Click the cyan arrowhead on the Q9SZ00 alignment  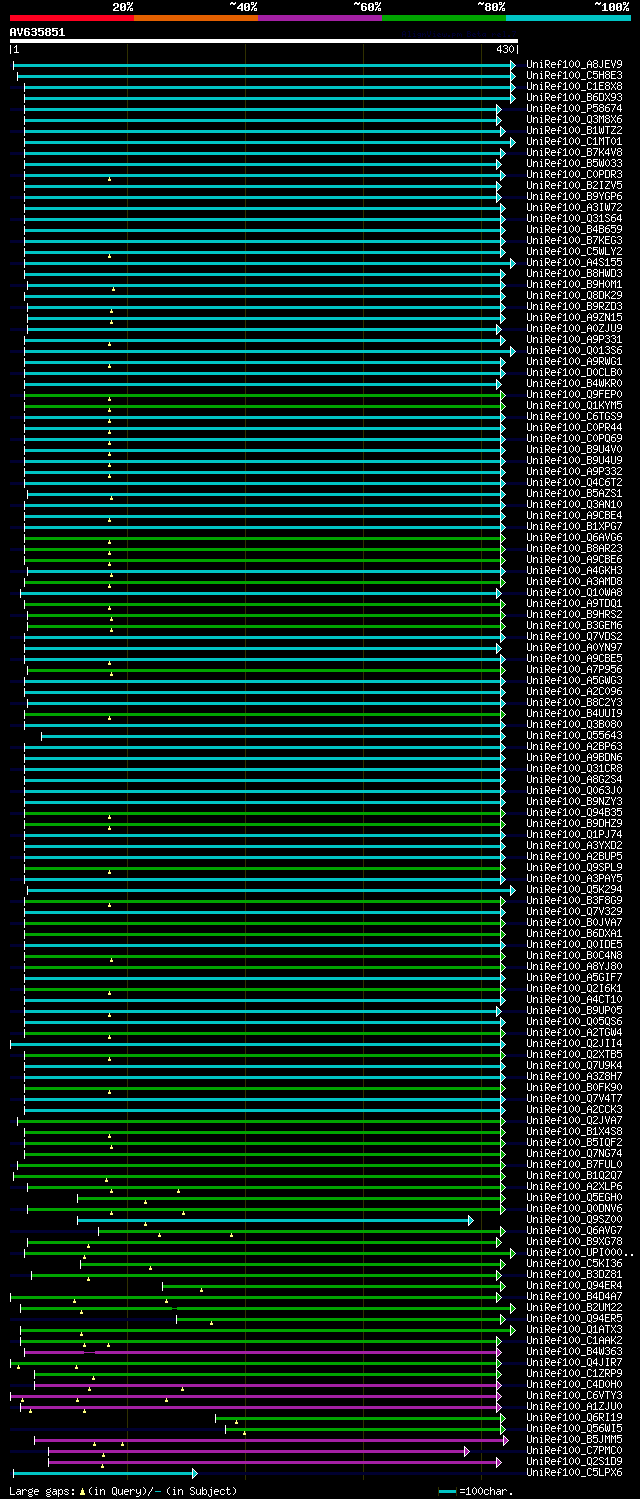point(470,1220)
